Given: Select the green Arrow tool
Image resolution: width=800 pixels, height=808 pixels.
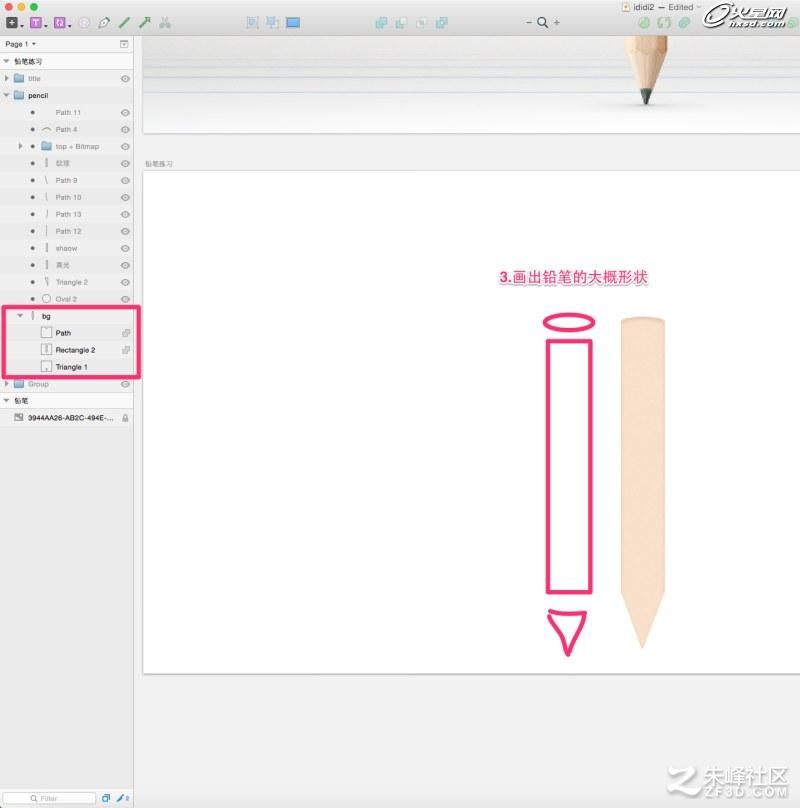Looking at the screenshot, I should [145, 23].
